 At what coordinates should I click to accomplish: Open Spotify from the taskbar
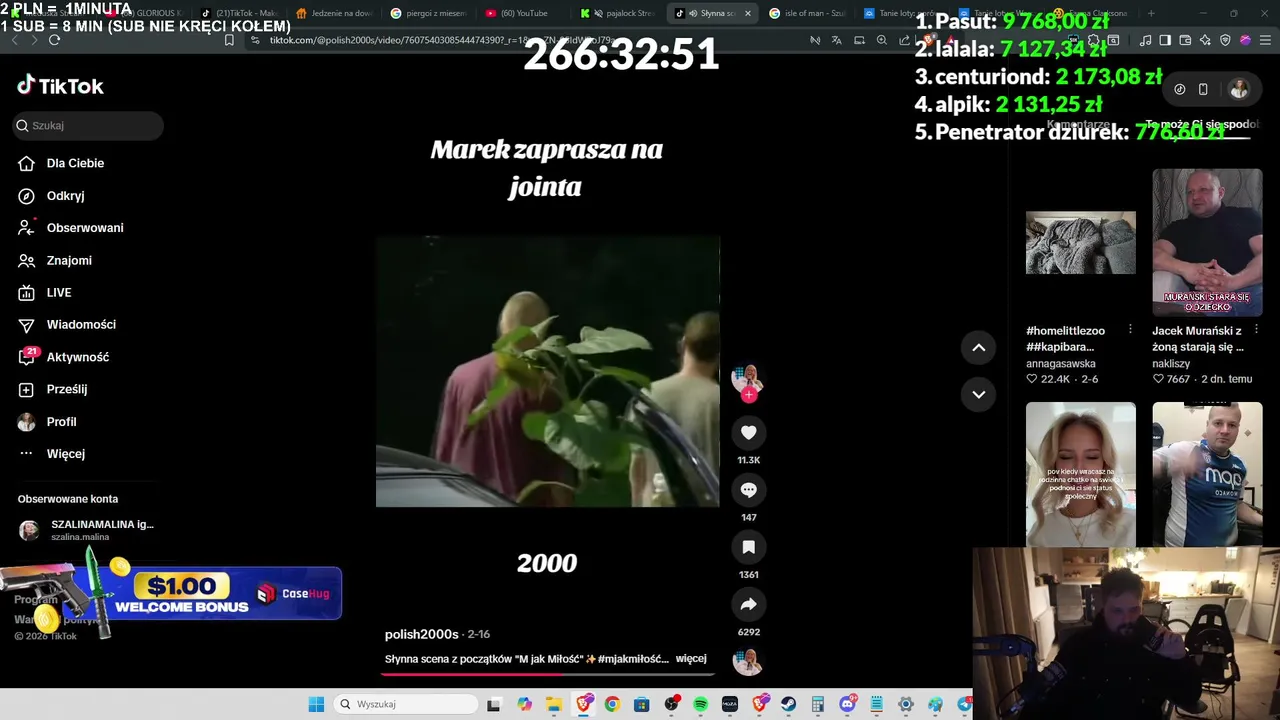coord(700,704)
